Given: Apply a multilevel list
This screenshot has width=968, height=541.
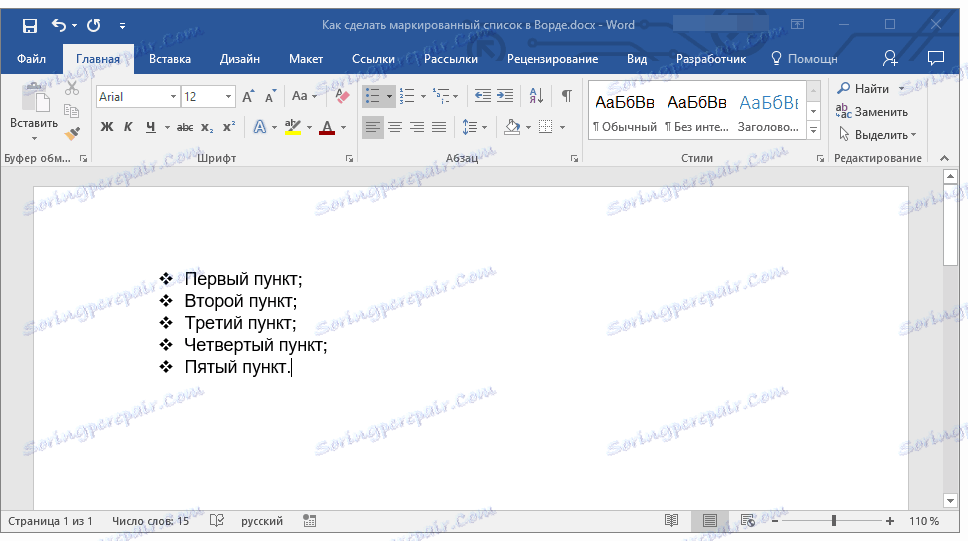Looking at the screenshot, I should [x=441, y=96].
